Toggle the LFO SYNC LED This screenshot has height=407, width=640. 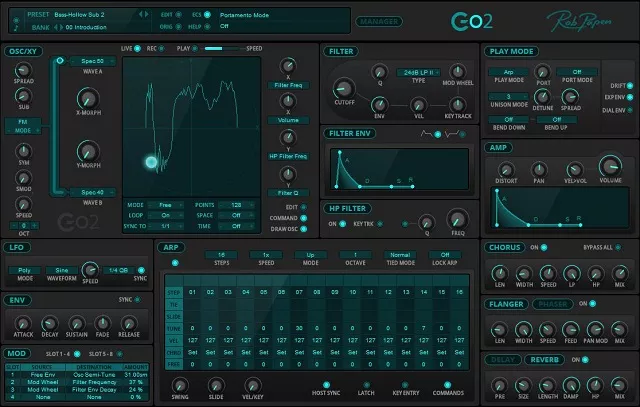pyautogui.click(x=141, y=270)
